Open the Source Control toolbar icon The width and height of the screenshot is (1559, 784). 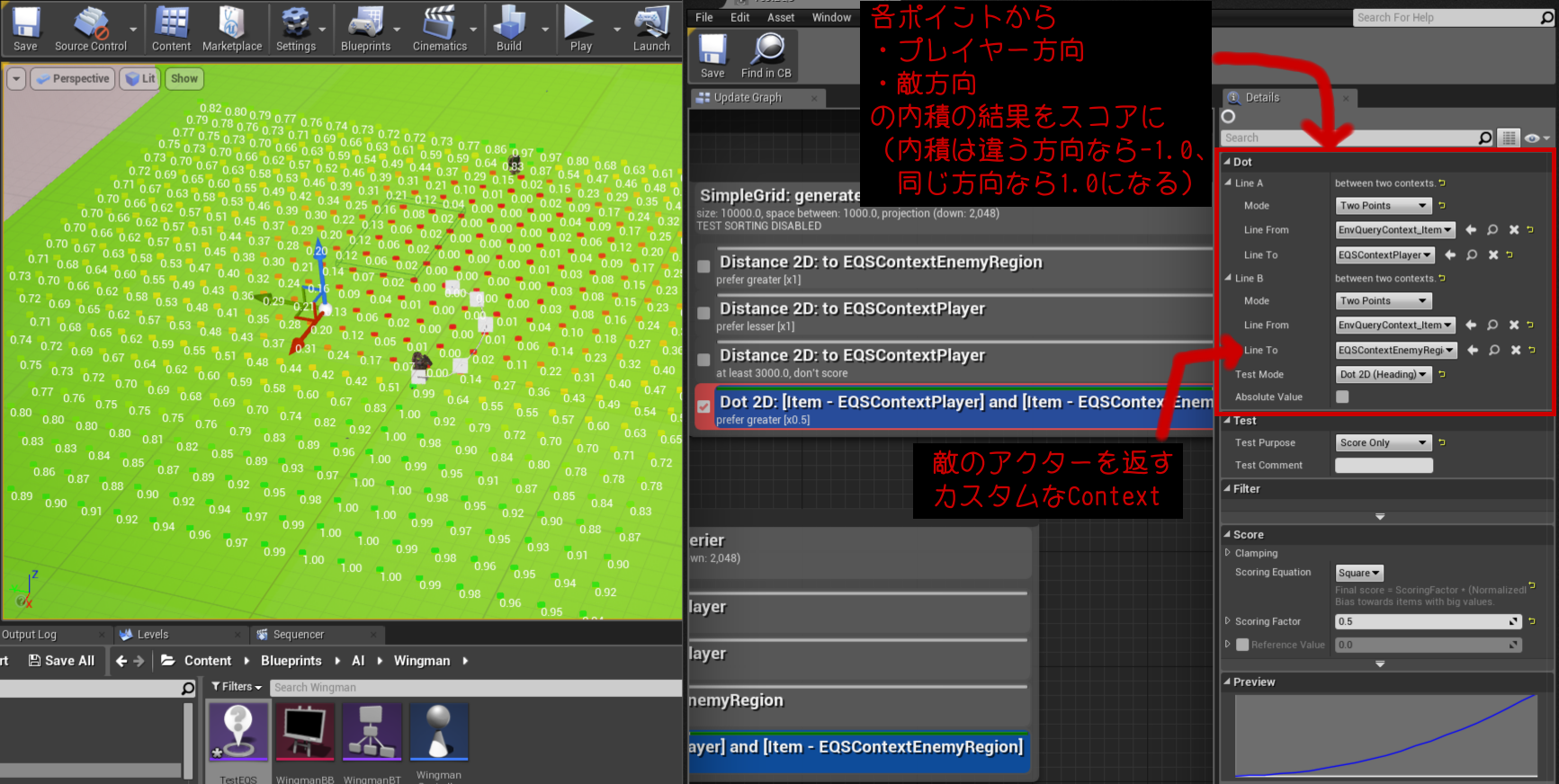pos(90,28)
